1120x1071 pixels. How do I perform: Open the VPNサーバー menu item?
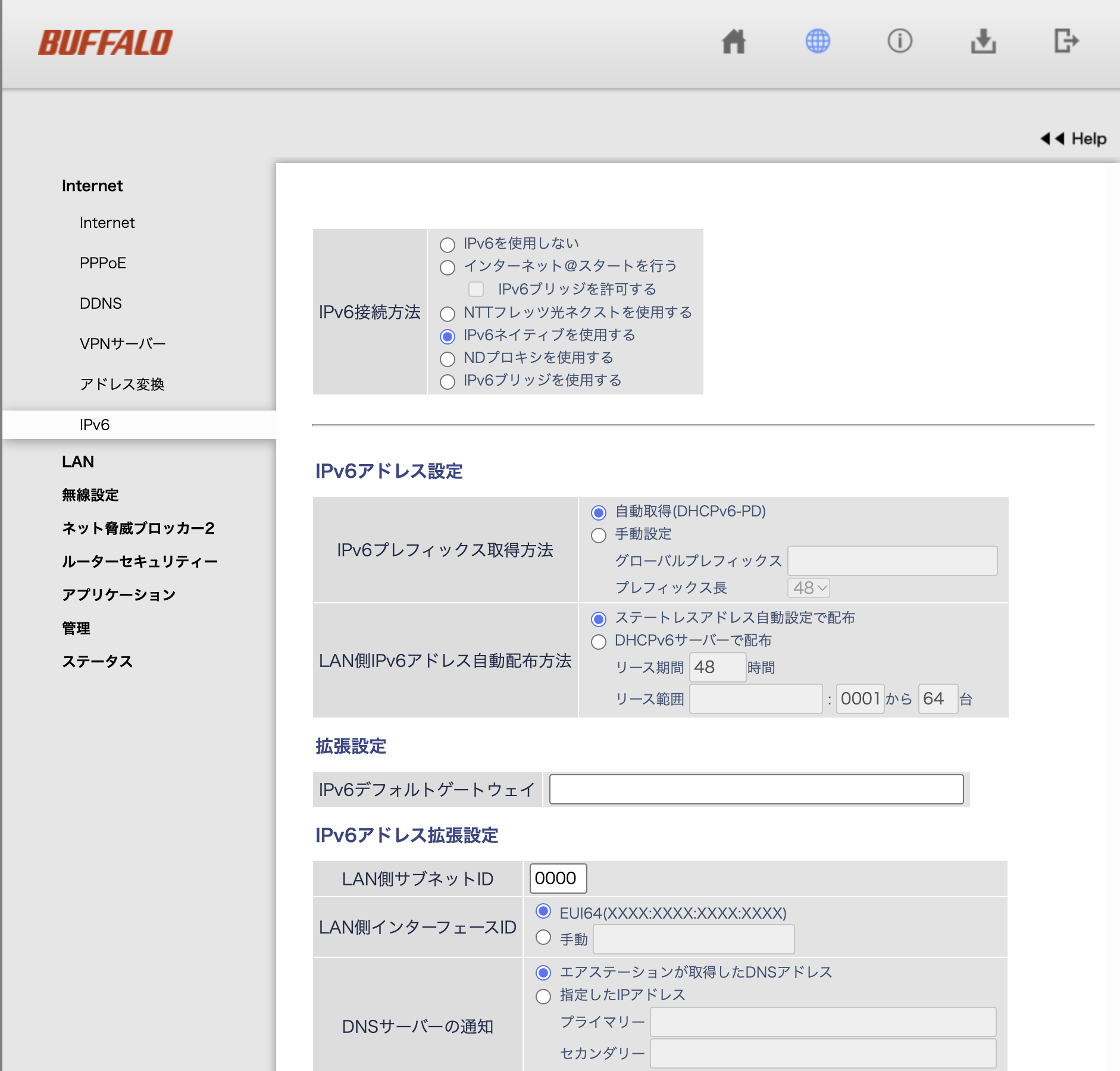point(123,344)
